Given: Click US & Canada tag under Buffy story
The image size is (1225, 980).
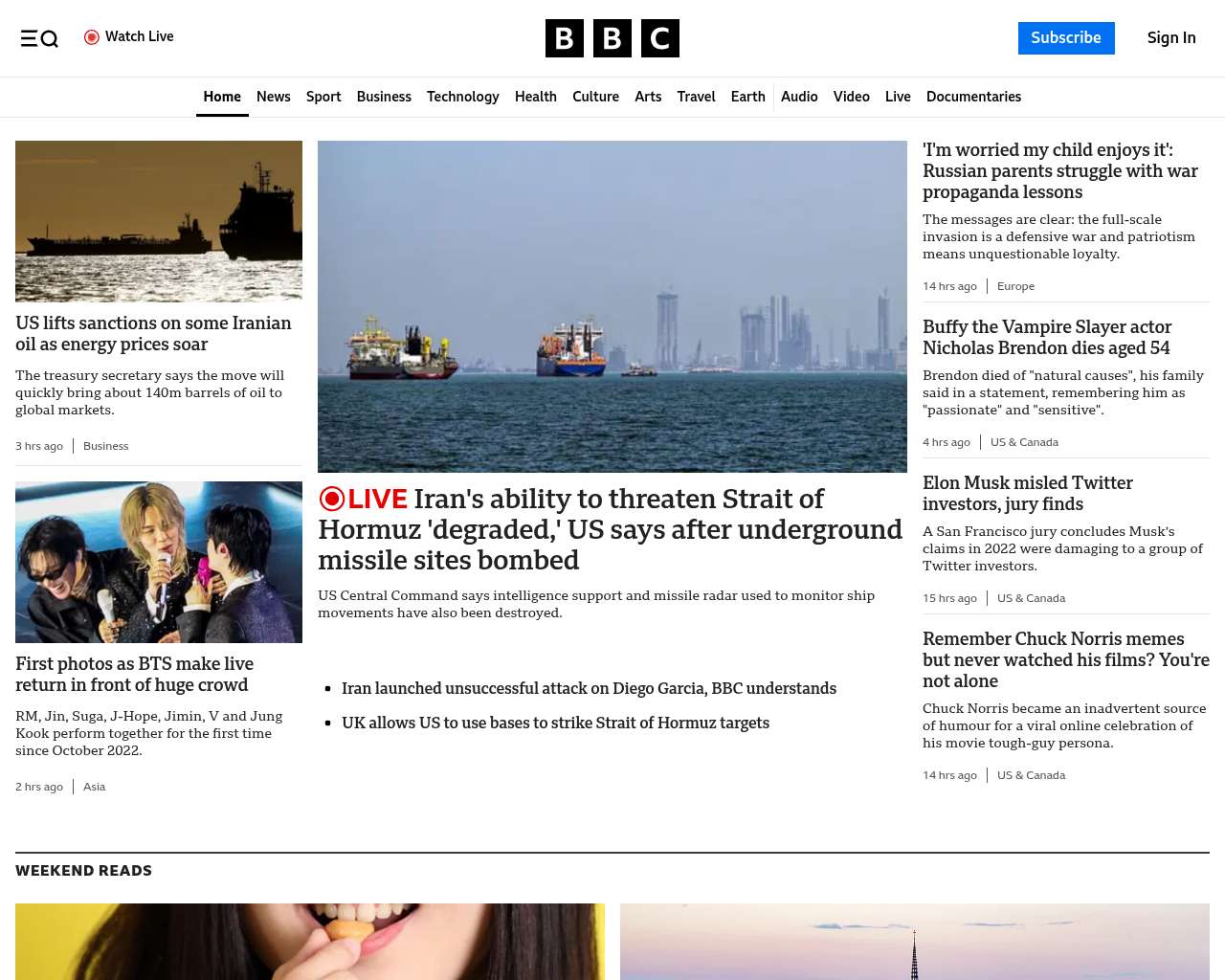Looking at the screenshot, I should 1024,442.
